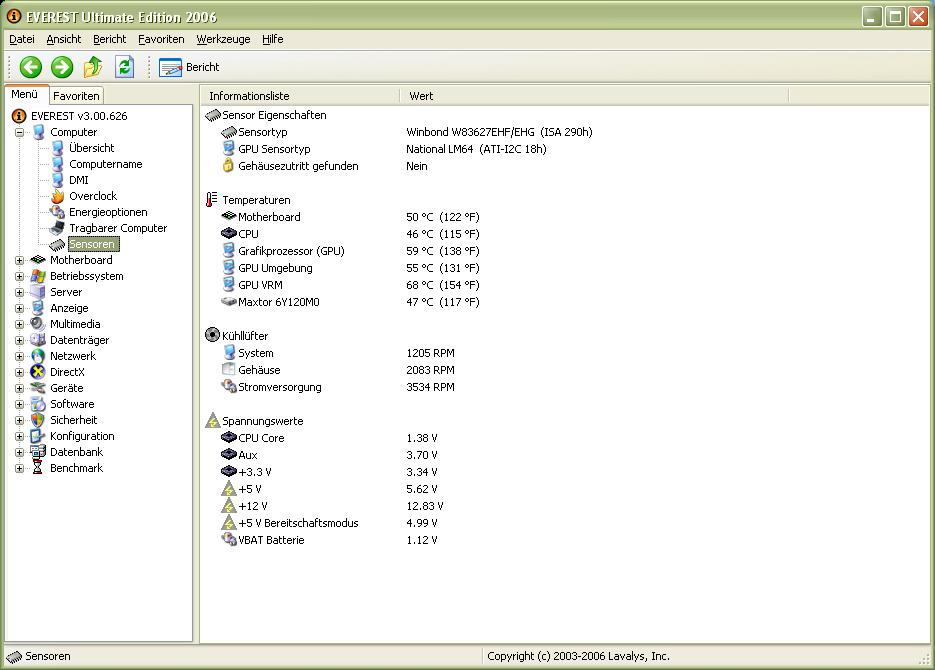Image resolution: width=935 pixels, height=670 pixels.
Task: Click the Sicherheit shield icon
Action: pos(38,420)
